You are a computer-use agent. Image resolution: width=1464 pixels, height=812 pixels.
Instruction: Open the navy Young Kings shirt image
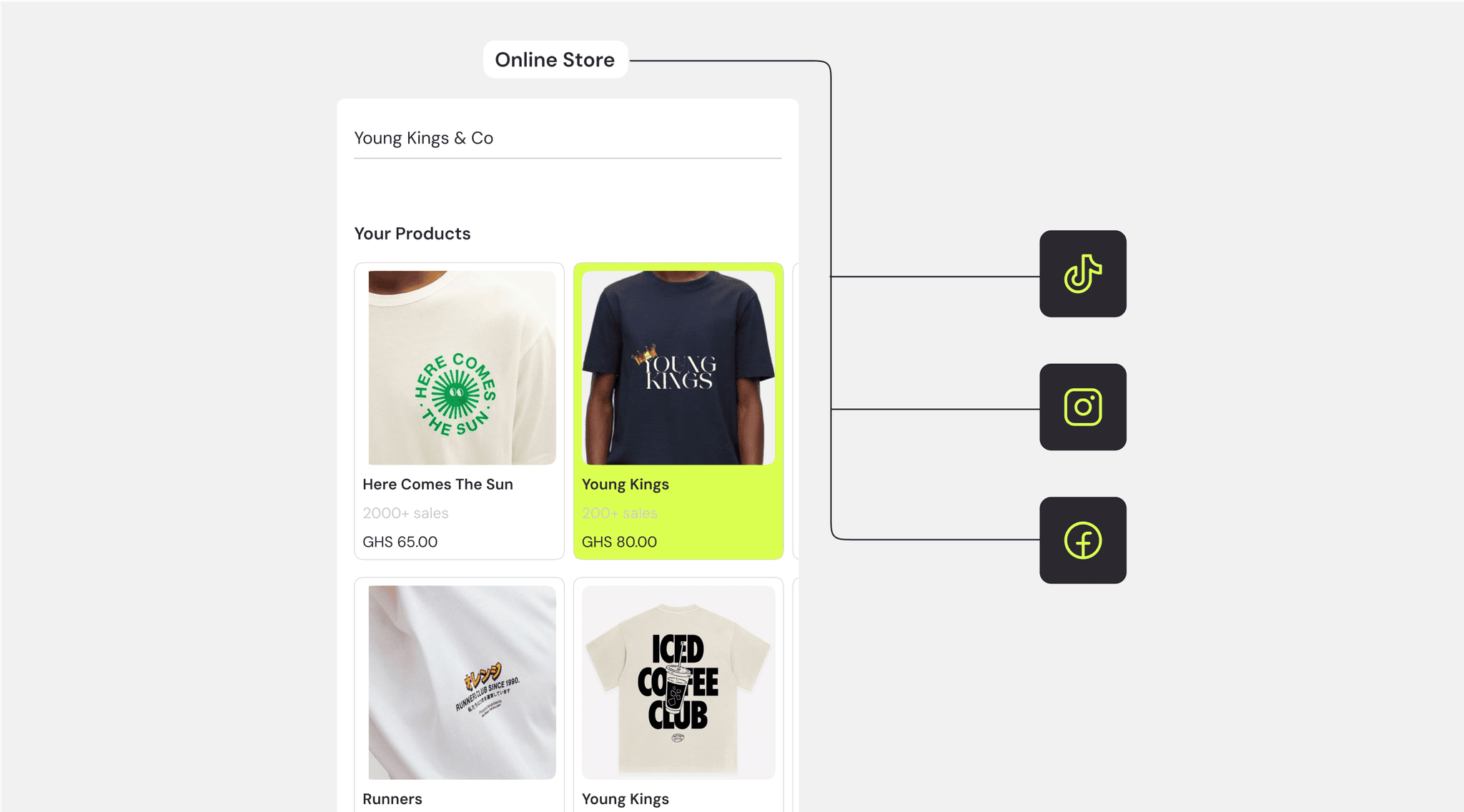point(678,367)
